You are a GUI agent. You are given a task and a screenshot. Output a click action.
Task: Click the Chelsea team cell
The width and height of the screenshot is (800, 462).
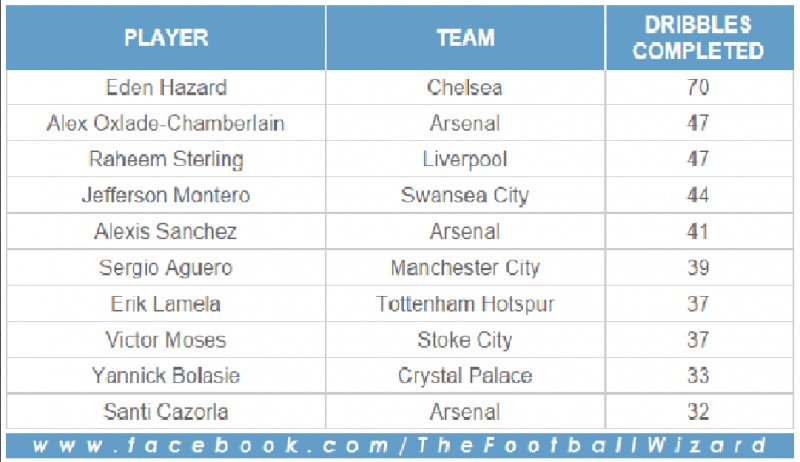tap(465, 88)
